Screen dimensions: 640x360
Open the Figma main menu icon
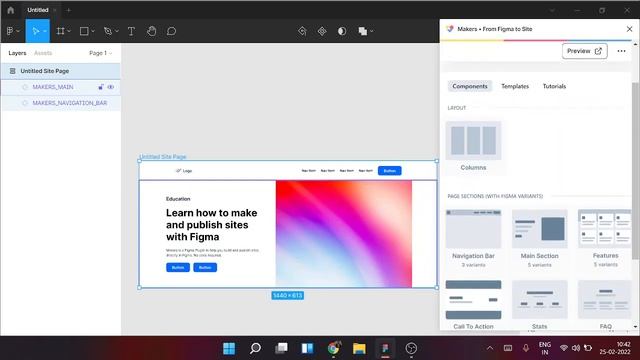10,31
